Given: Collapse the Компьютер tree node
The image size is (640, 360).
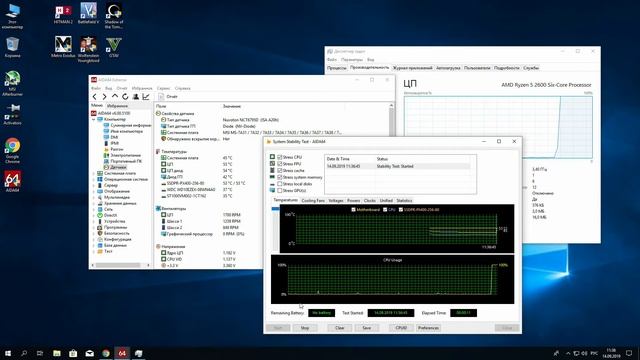Looking at the screenshot, I should pyautogui.click(x=93, y=119).
